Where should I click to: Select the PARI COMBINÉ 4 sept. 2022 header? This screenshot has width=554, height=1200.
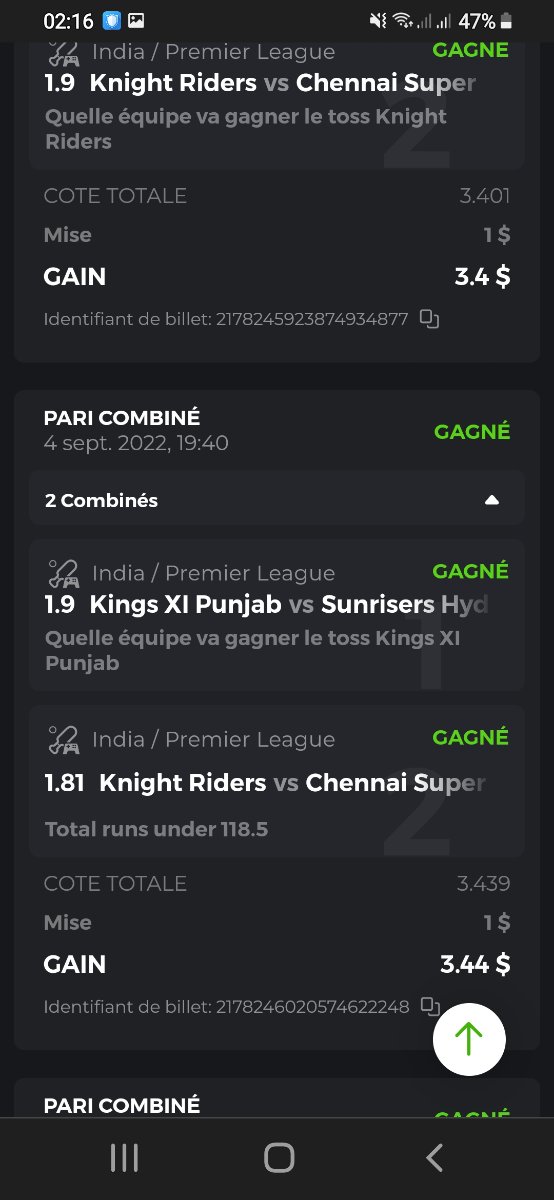(136, 430)
